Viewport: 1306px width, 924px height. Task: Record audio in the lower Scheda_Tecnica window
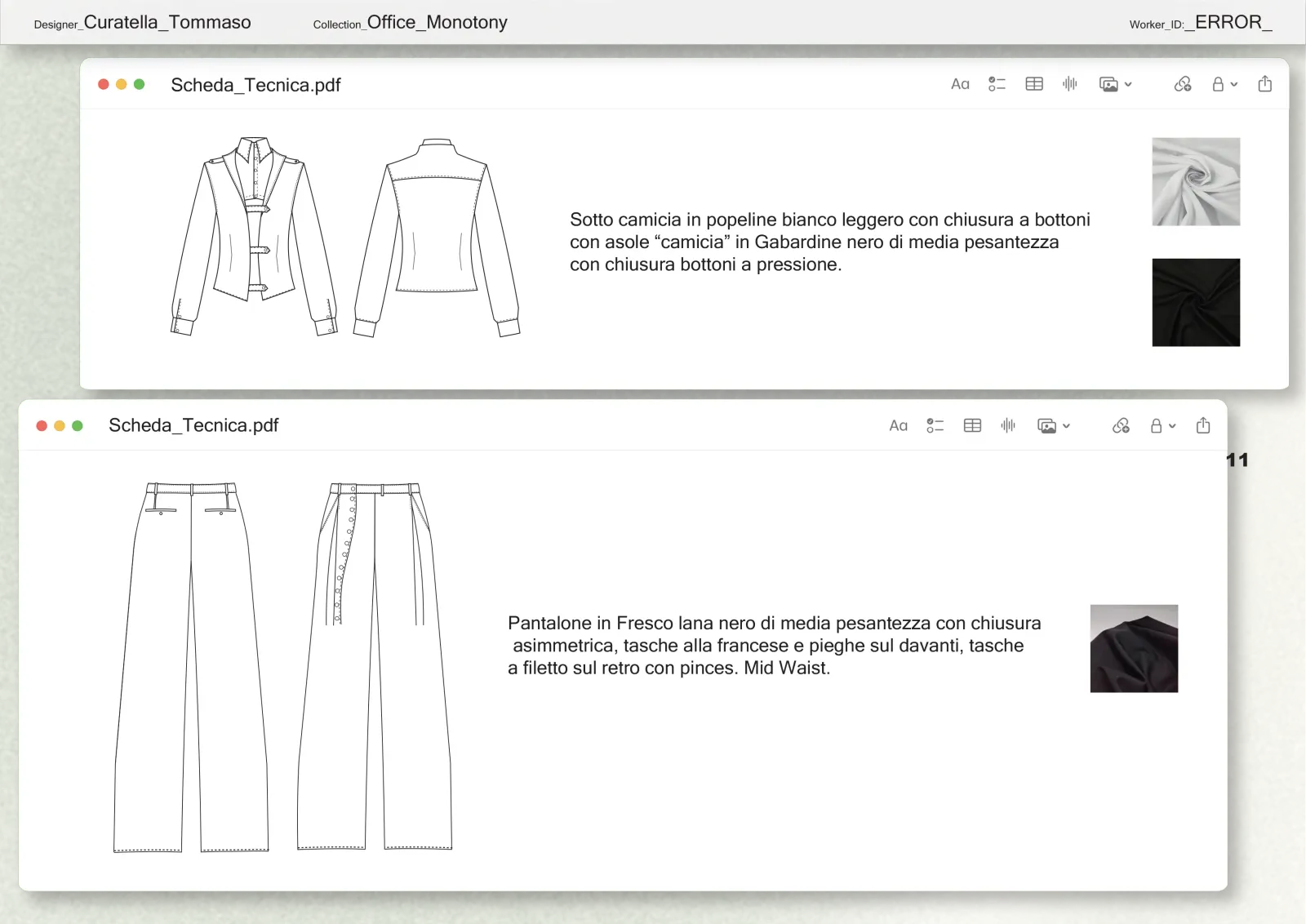pyautogui.click(x=1008, y=425)
